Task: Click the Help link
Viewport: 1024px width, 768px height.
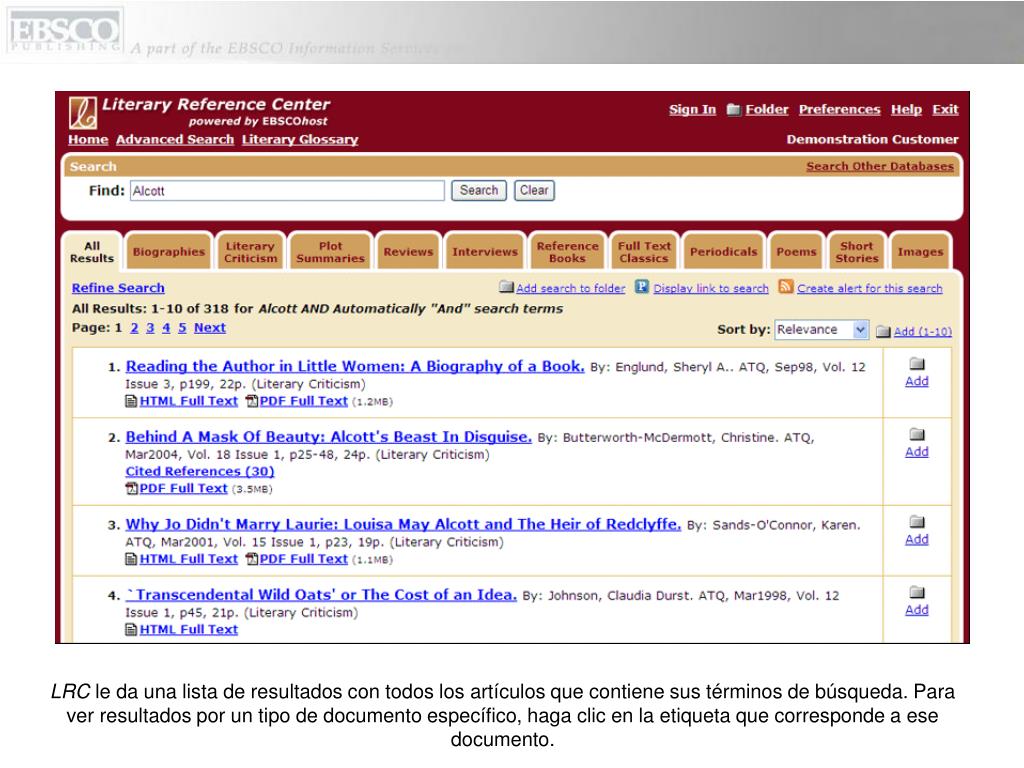Action: point(906,110)
